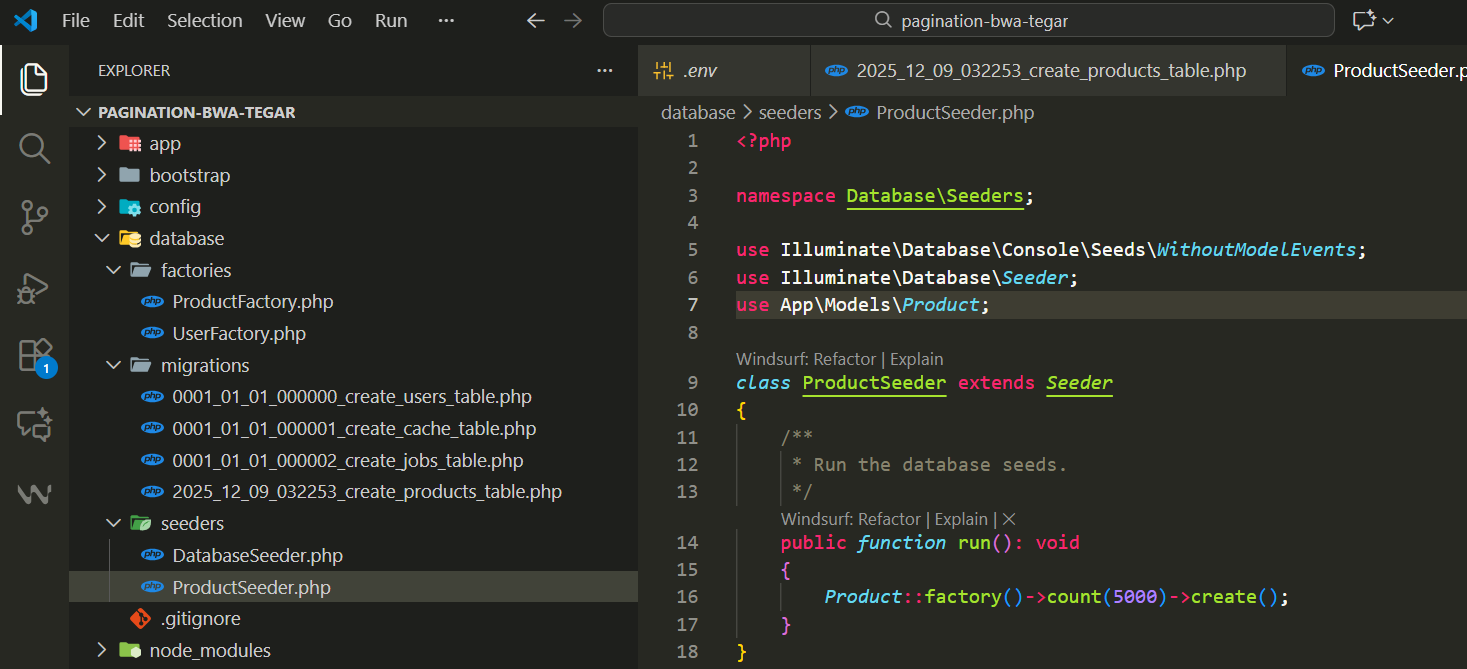Open the Selection menu
1467x669 pixels.
point(204,21)
